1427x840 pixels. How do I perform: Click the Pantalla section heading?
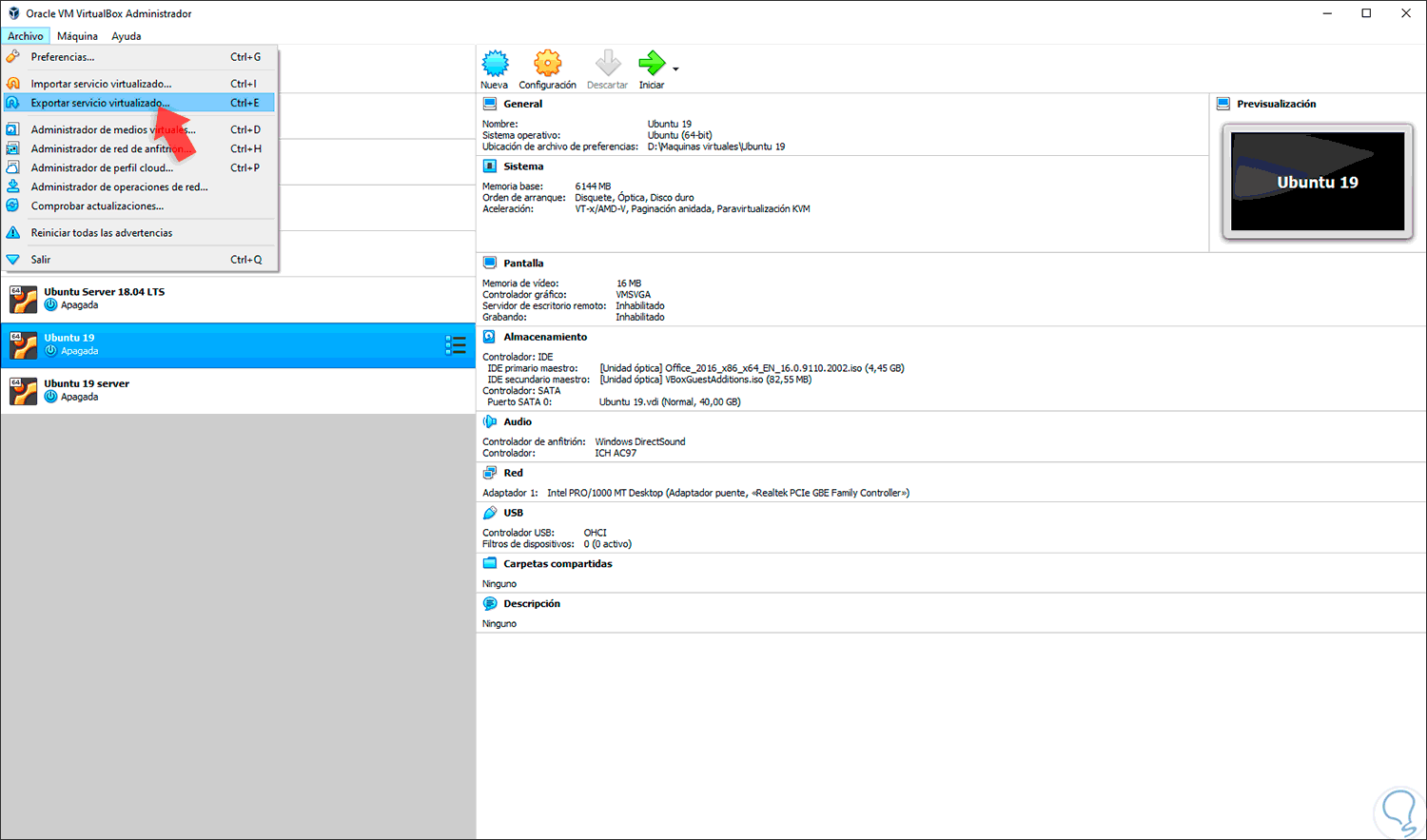coord(523,264)
